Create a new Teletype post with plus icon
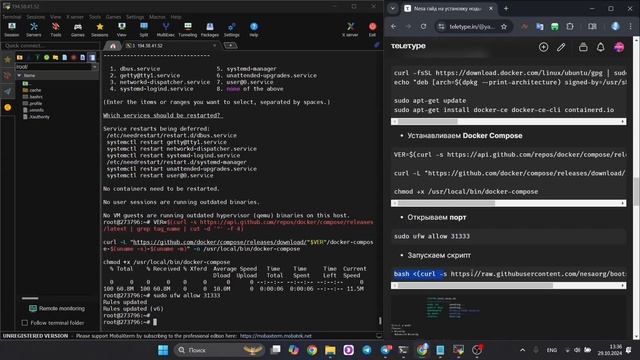Image resolution: width=640 pixels, height=360 pixels. point(543,47)
